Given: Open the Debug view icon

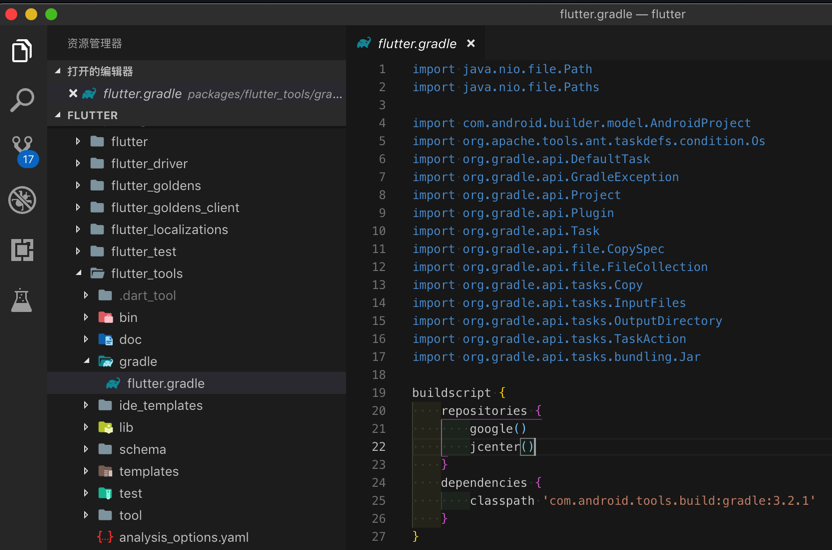Looking at the screenshot, I should (22, 200).
